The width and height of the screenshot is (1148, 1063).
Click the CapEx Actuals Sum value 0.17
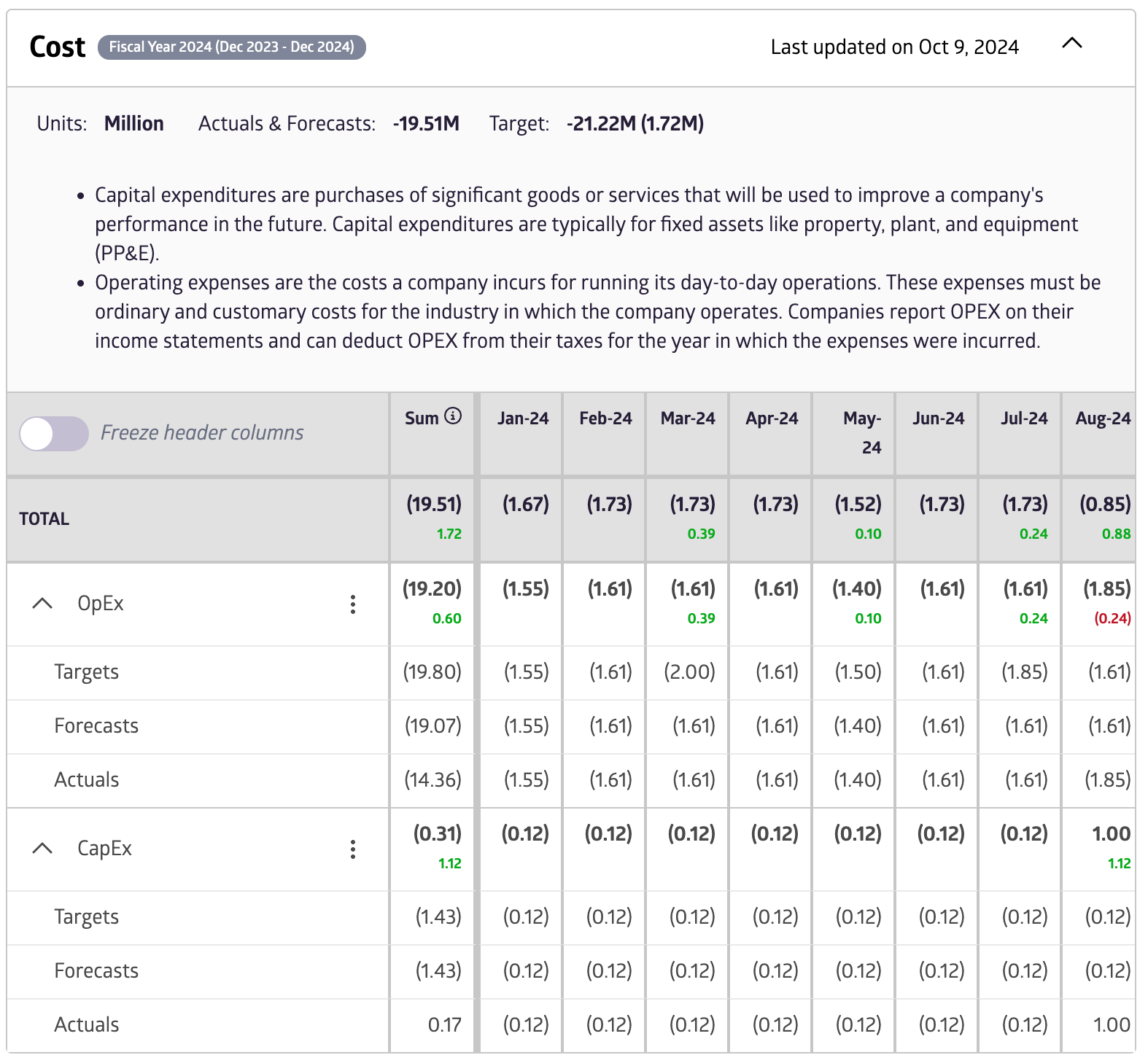444,1025
